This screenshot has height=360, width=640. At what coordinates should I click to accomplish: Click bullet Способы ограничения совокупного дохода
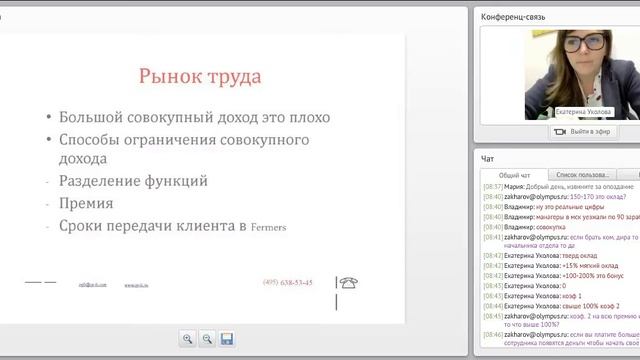(184, 149)
